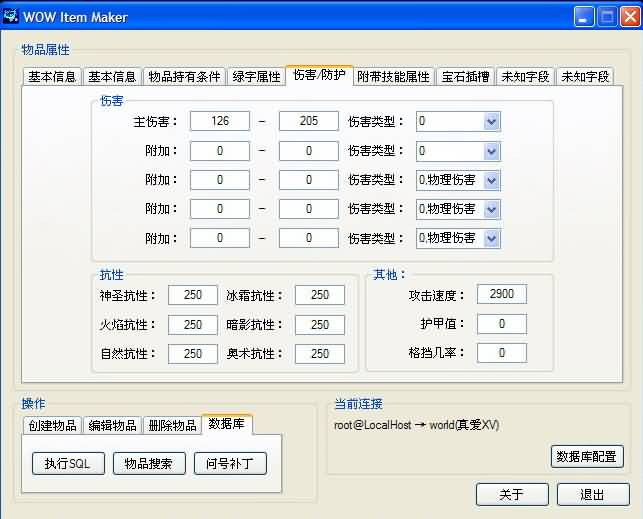Open the 绿字属性 tab
Image resolution: width=643 pixels, height=519 pixels.
pyautogui.click(x=256, y=77)
